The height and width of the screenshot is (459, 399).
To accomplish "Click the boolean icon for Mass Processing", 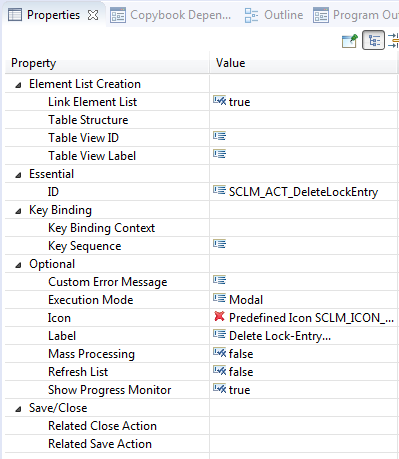I will (x=220, y=352).
